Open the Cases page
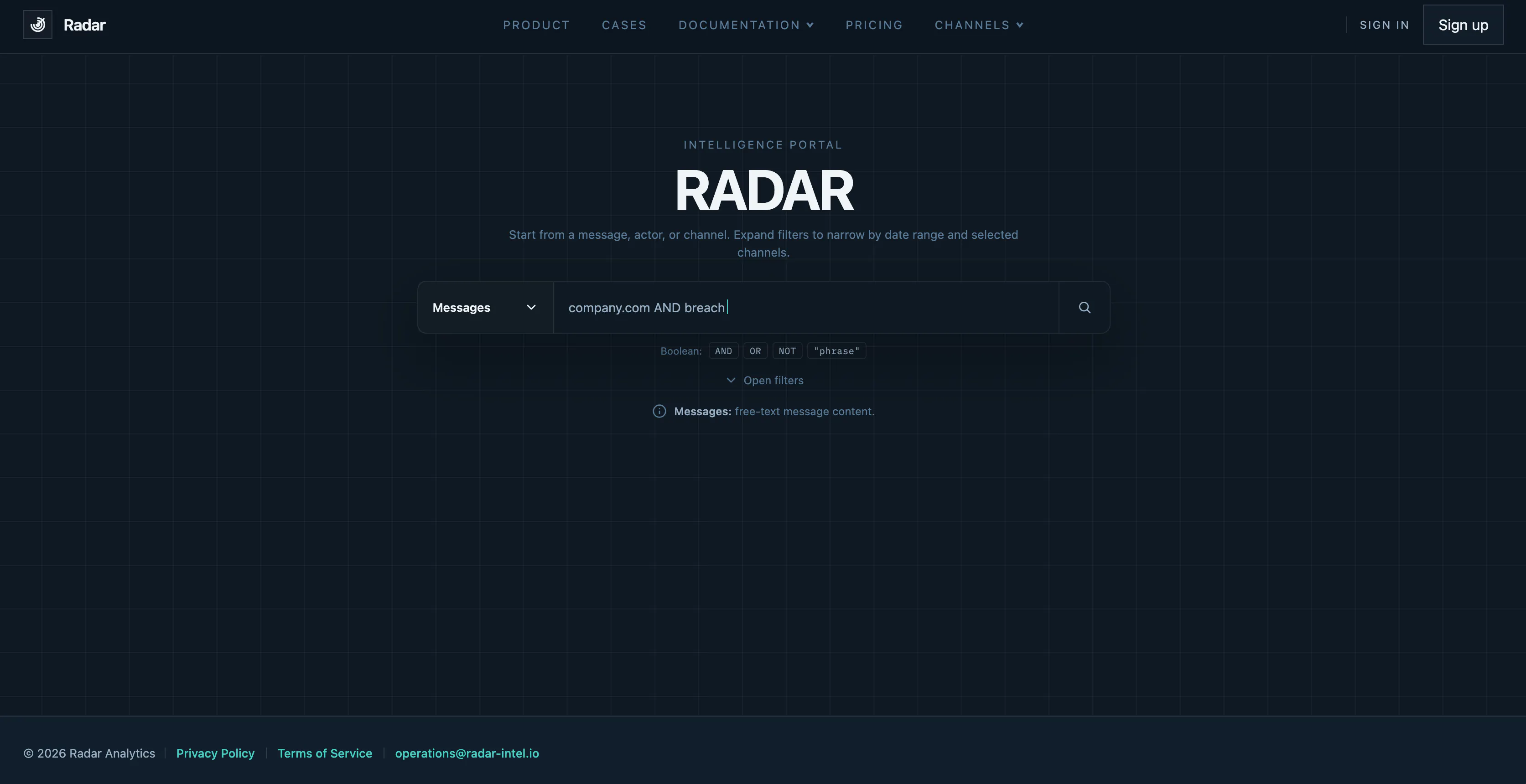 tap(624, 25)
